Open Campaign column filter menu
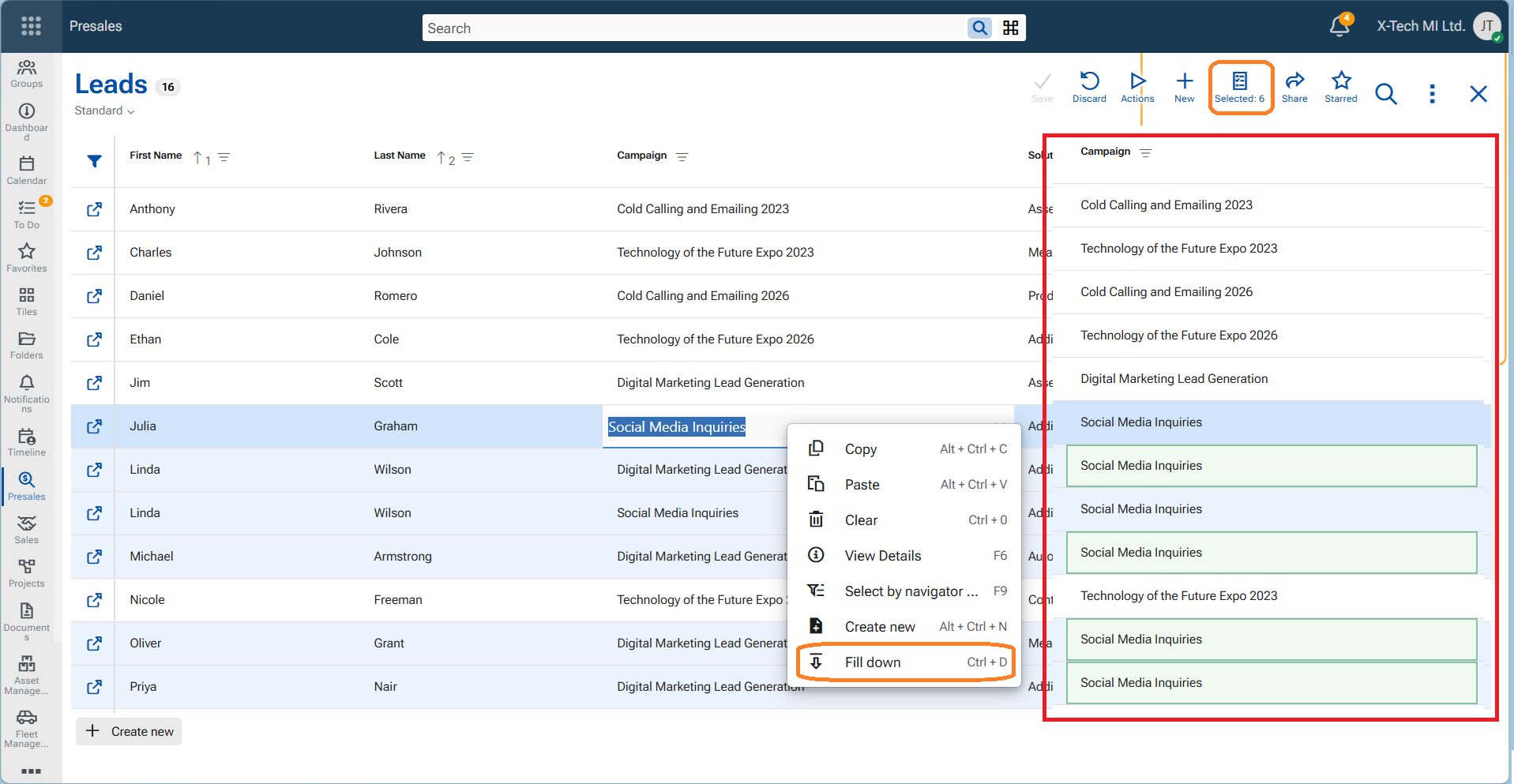The image size is (1514, 784). (x=682, y=157)
